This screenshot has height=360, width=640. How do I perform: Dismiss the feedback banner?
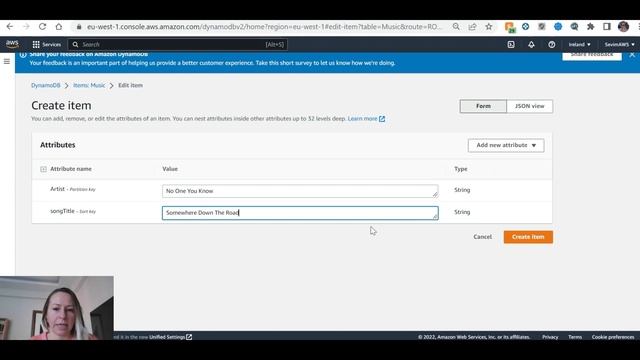632,55
